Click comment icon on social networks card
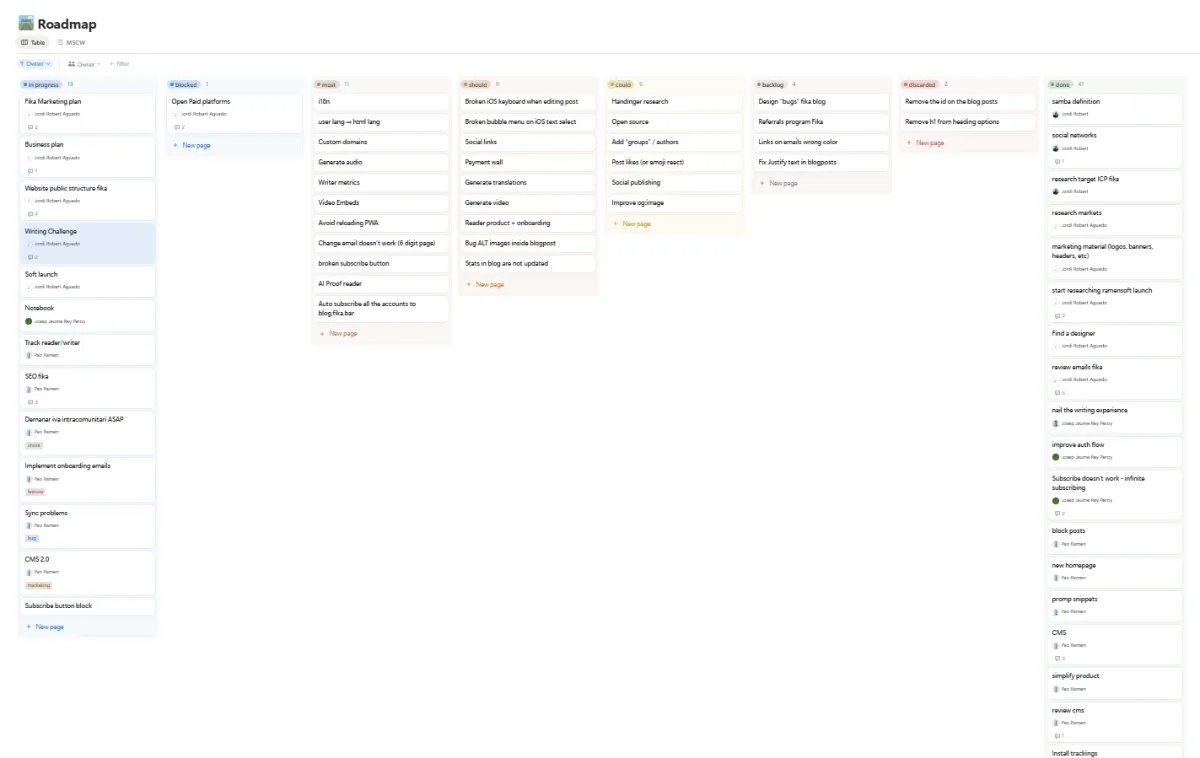1200x758 pixels. (x=1056, y=161)
